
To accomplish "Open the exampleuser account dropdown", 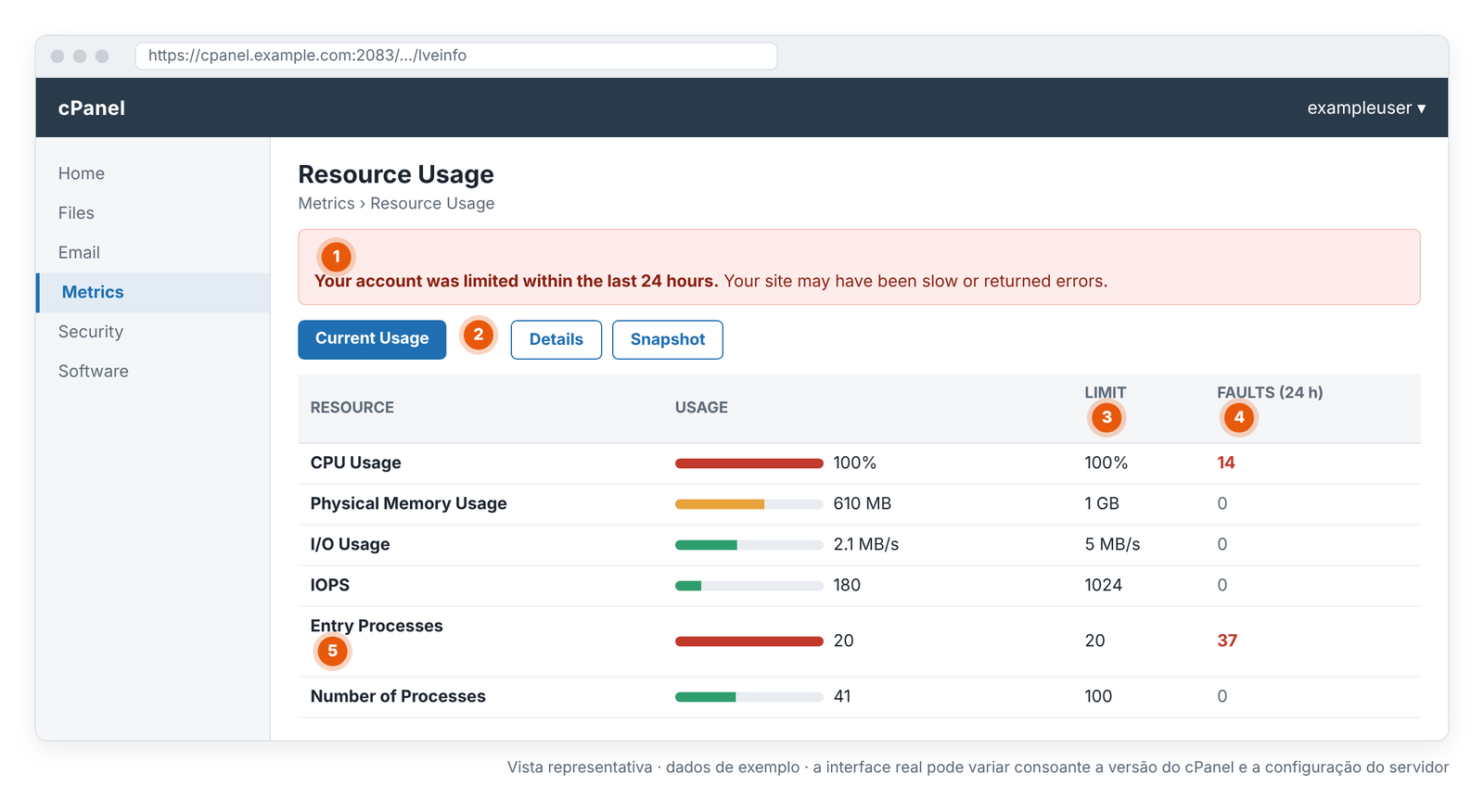I will (x=1366, y=108).
